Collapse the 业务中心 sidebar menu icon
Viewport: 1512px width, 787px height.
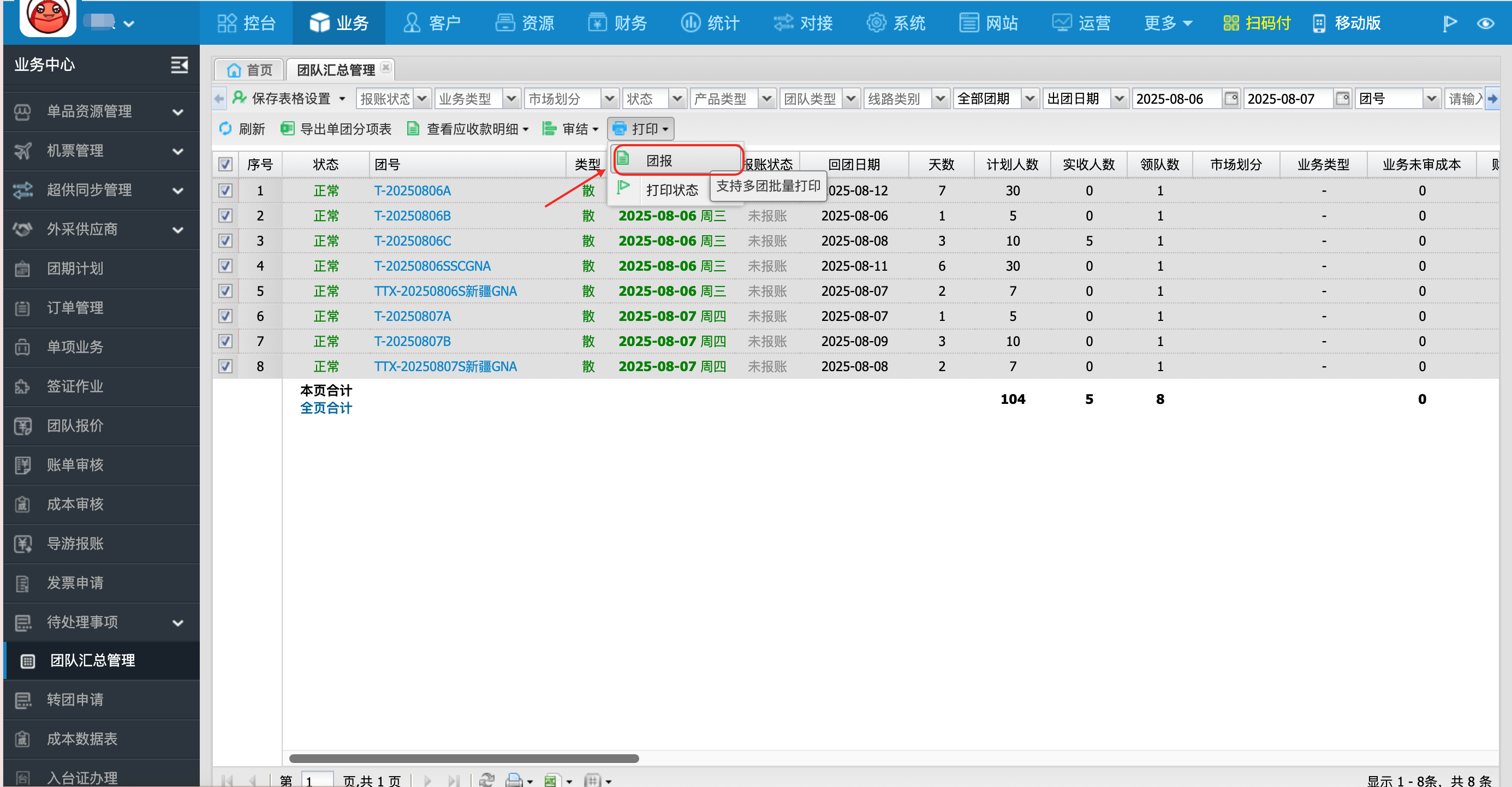(x=179, y=64)
